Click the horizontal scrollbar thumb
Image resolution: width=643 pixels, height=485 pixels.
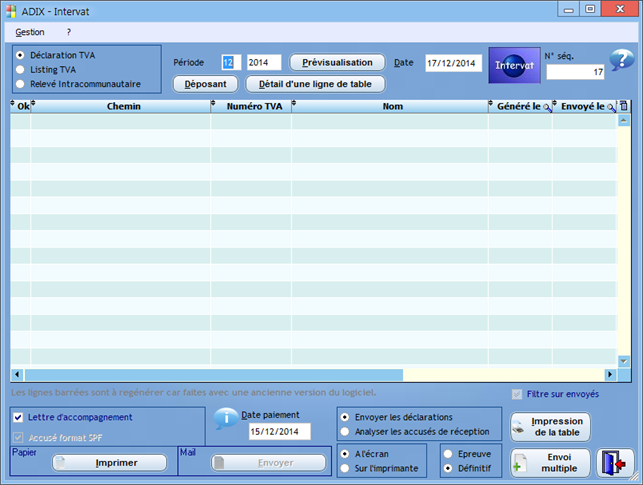[214, 374]
